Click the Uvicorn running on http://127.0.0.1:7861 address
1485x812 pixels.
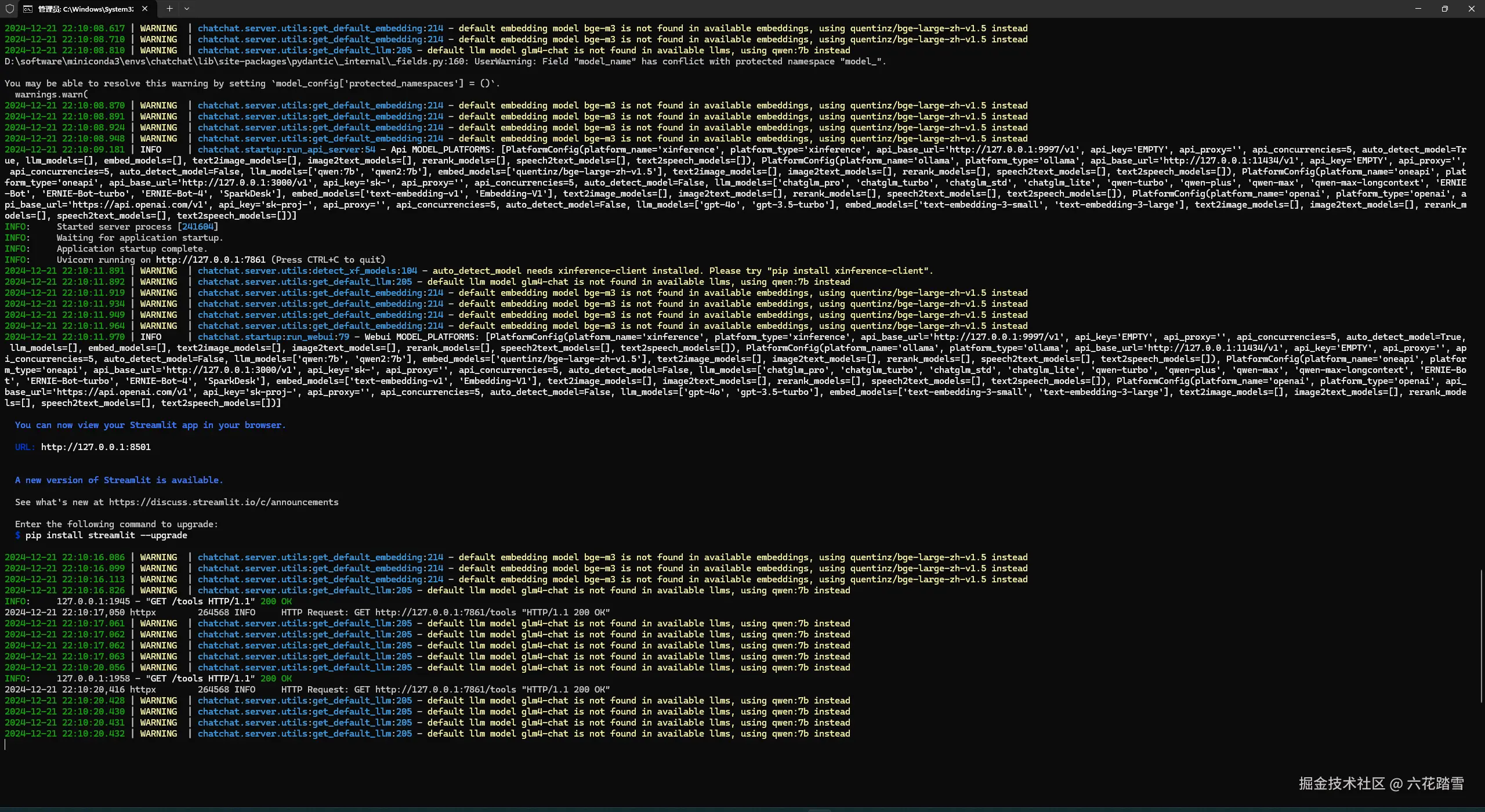point(210,260)
